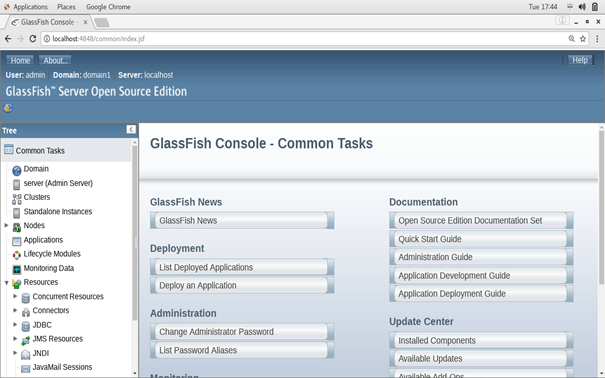The width and height of the screenshot is (605, 378).
Task: Click the Tree panel vertical scrollbar
Action: coord(134,233)
